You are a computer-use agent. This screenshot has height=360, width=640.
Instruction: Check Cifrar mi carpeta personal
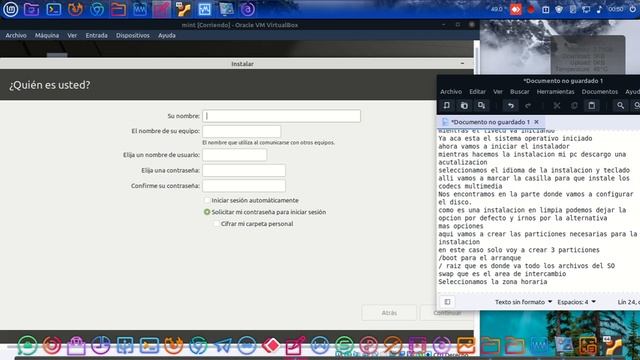click(216, 224)
